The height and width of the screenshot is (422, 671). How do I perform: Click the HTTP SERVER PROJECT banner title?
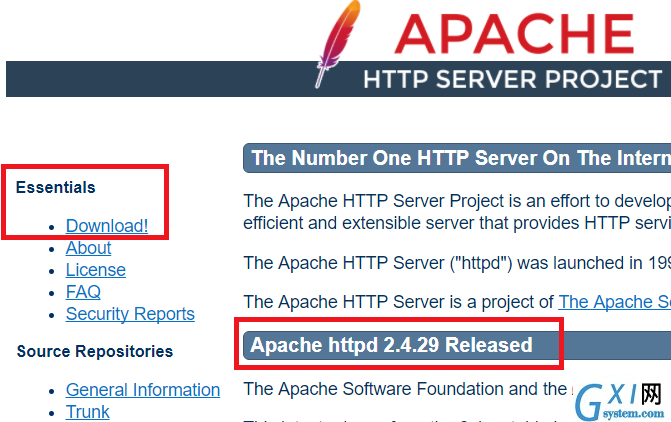pos(512,79)
